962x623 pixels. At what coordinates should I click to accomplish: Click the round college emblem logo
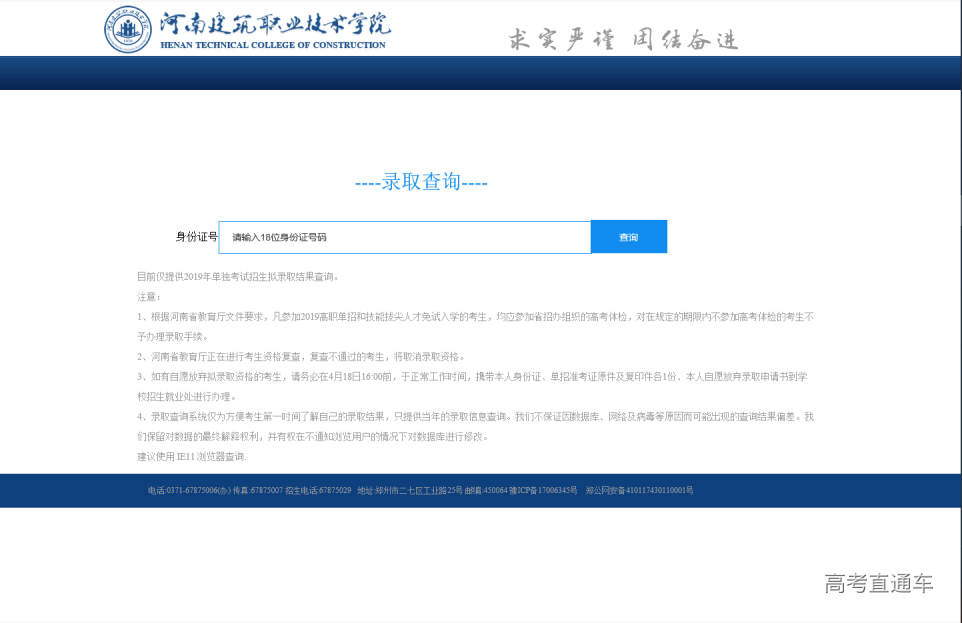click(x=129, y=29)
